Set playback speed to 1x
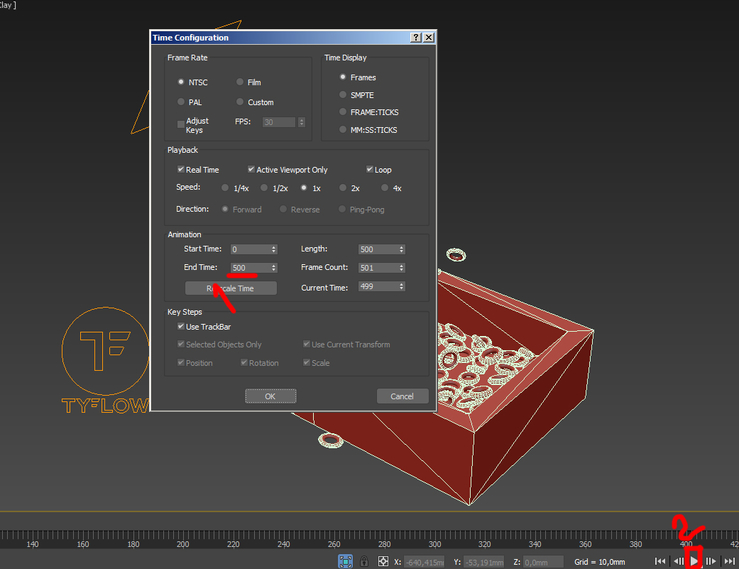739x569 pixels. (x=304, y=188)
